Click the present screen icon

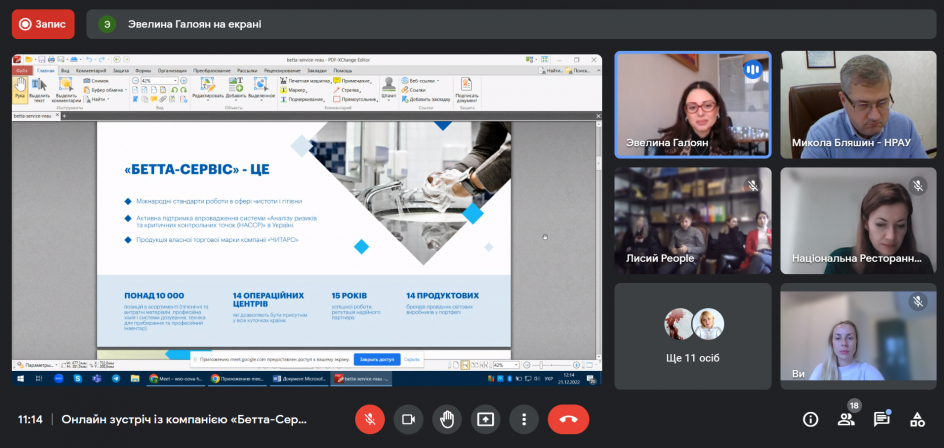[486, 419]
